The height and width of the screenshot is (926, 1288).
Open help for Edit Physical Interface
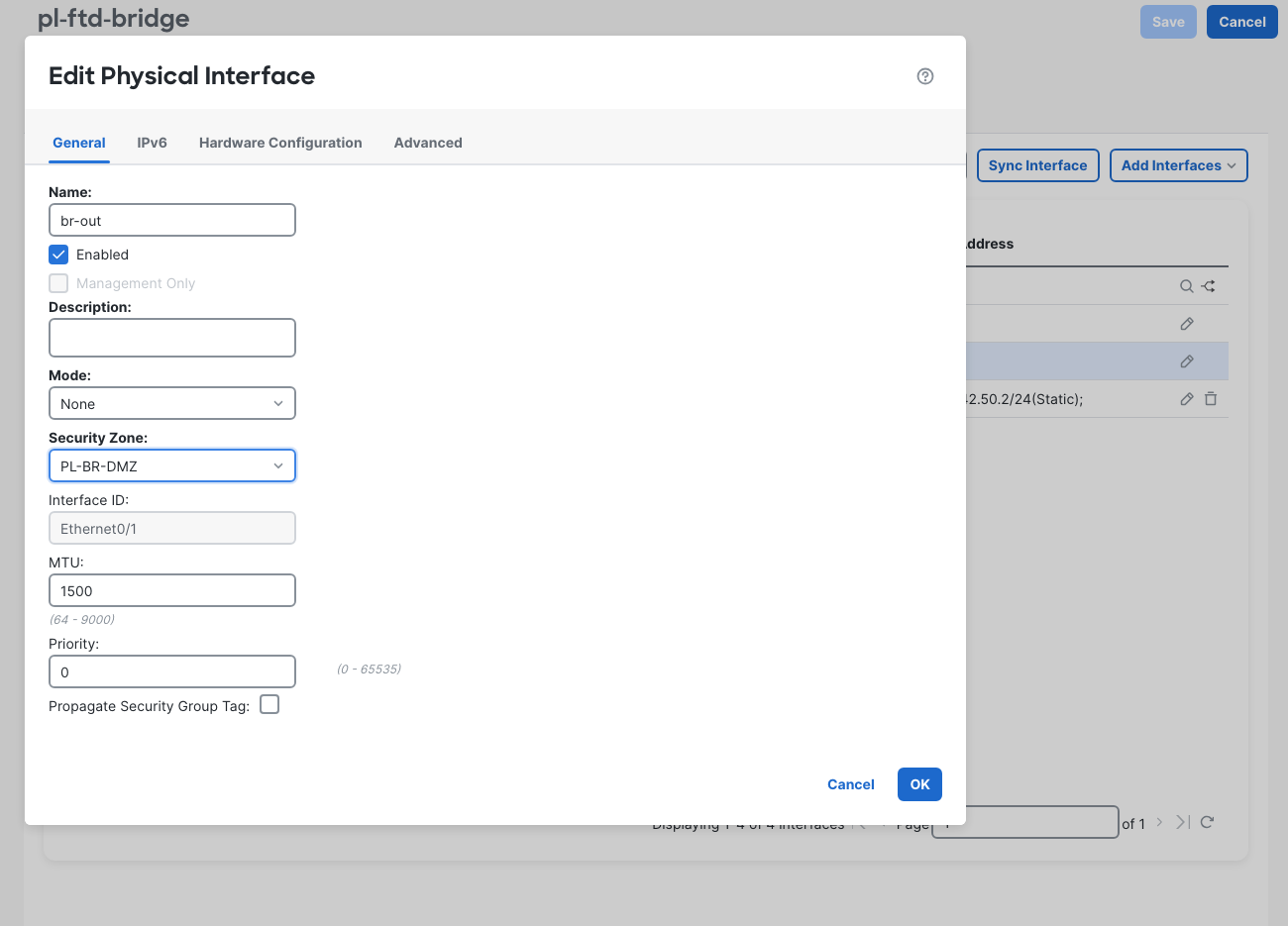pyautogui.click(x=925, y=76)
